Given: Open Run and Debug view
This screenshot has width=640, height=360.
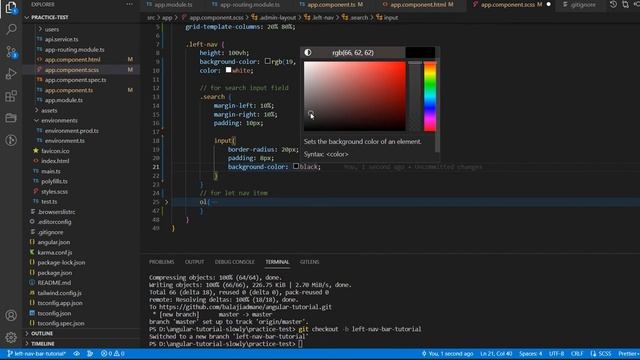Looking at the screenshot, I should [11, 74].
